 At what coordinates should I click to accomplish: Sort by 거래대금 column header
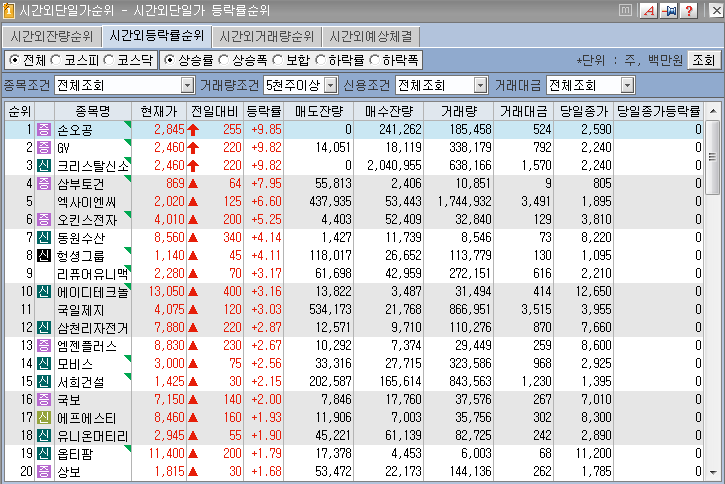coord(523,111)
